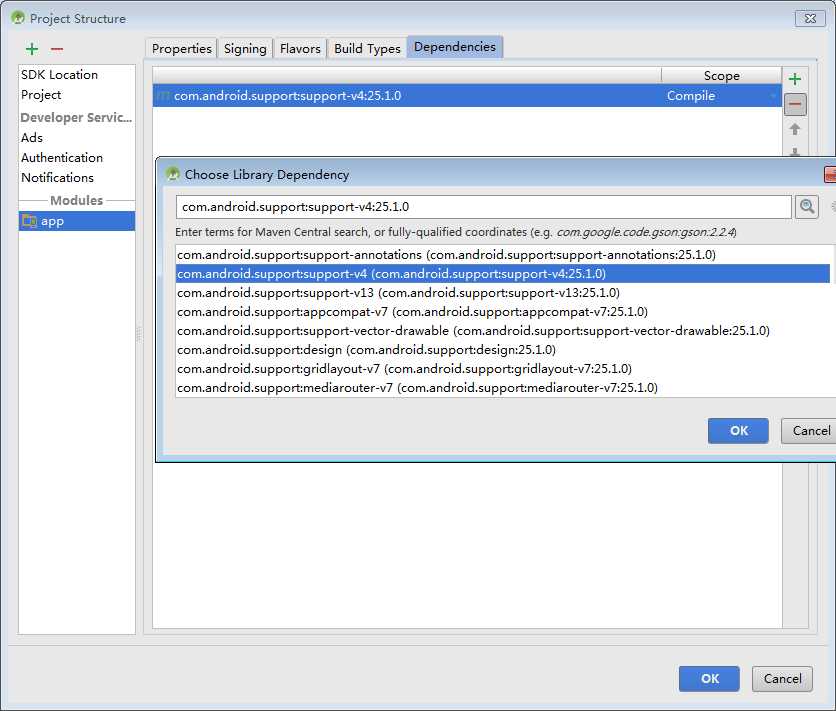Choose appcompat-v7 library from list
Image resolution: width=836 pixels, height=711 pixels.
click(503, 312)
